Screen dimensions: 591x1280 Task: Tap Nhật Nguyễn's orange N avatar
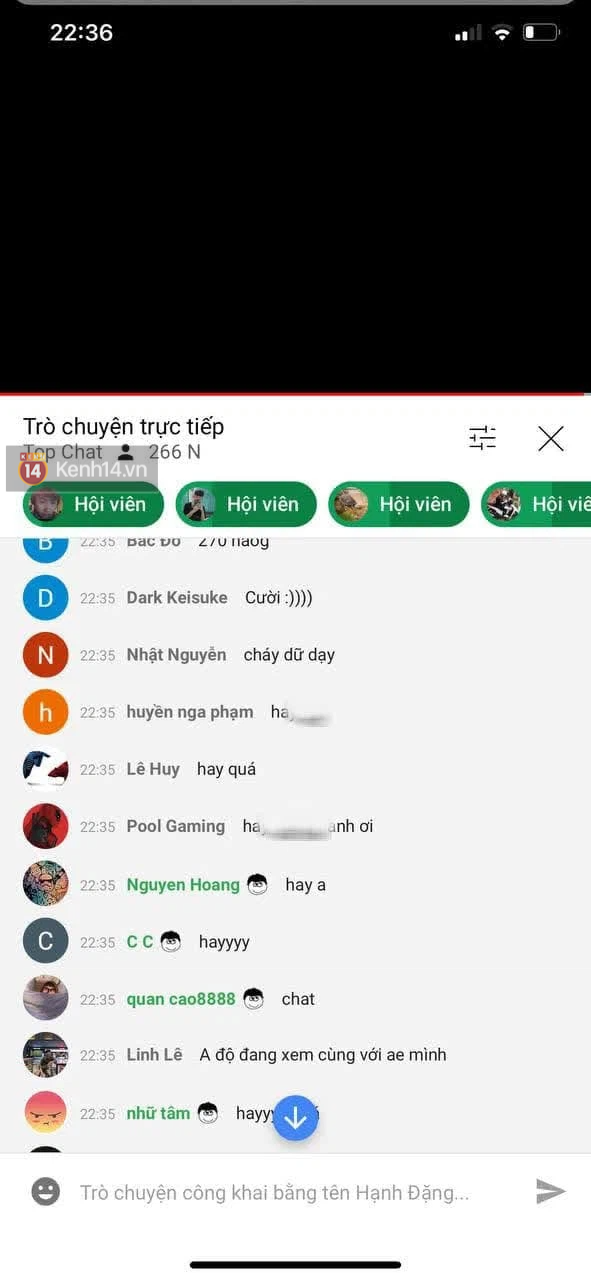tap(46, 655)
